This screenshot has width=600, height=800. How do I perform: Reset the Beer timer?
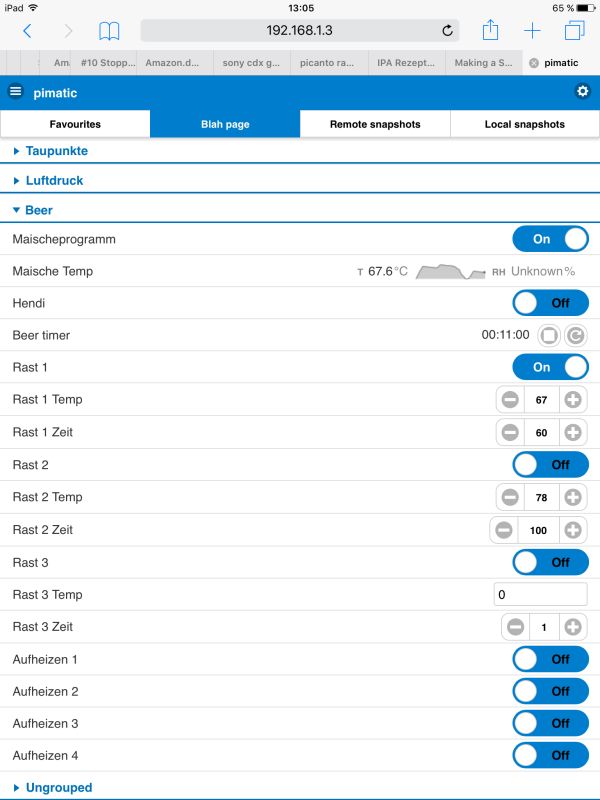tap(575, 335)
